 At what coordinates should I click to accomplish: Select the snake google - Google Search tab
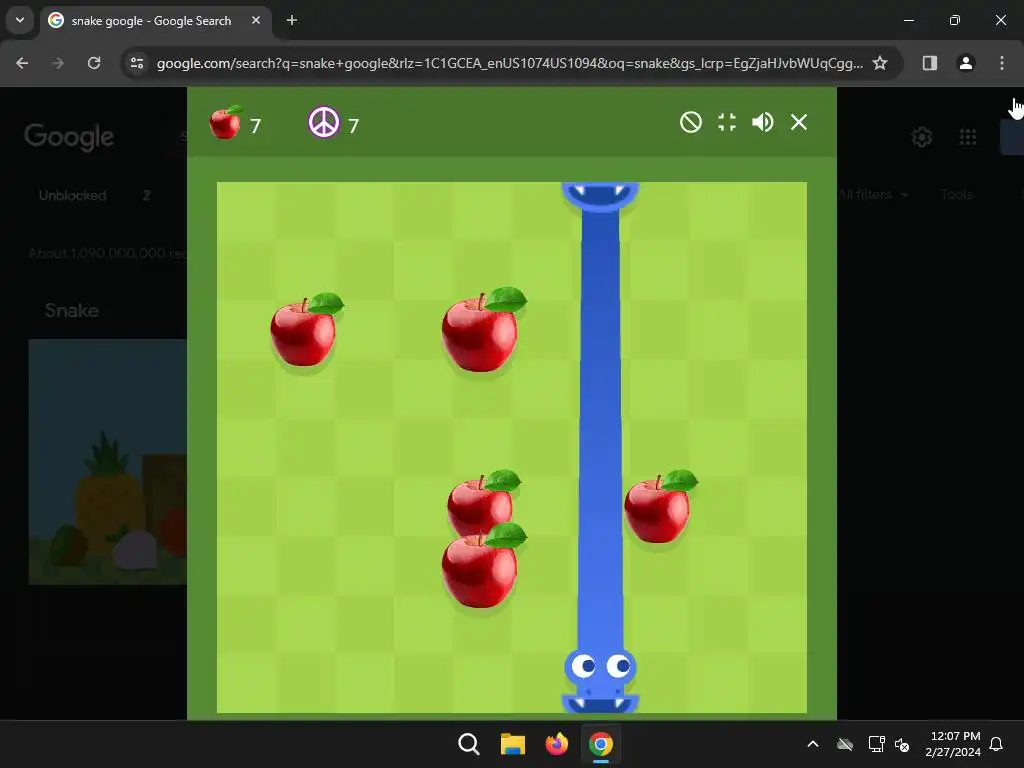pos(156,21)
